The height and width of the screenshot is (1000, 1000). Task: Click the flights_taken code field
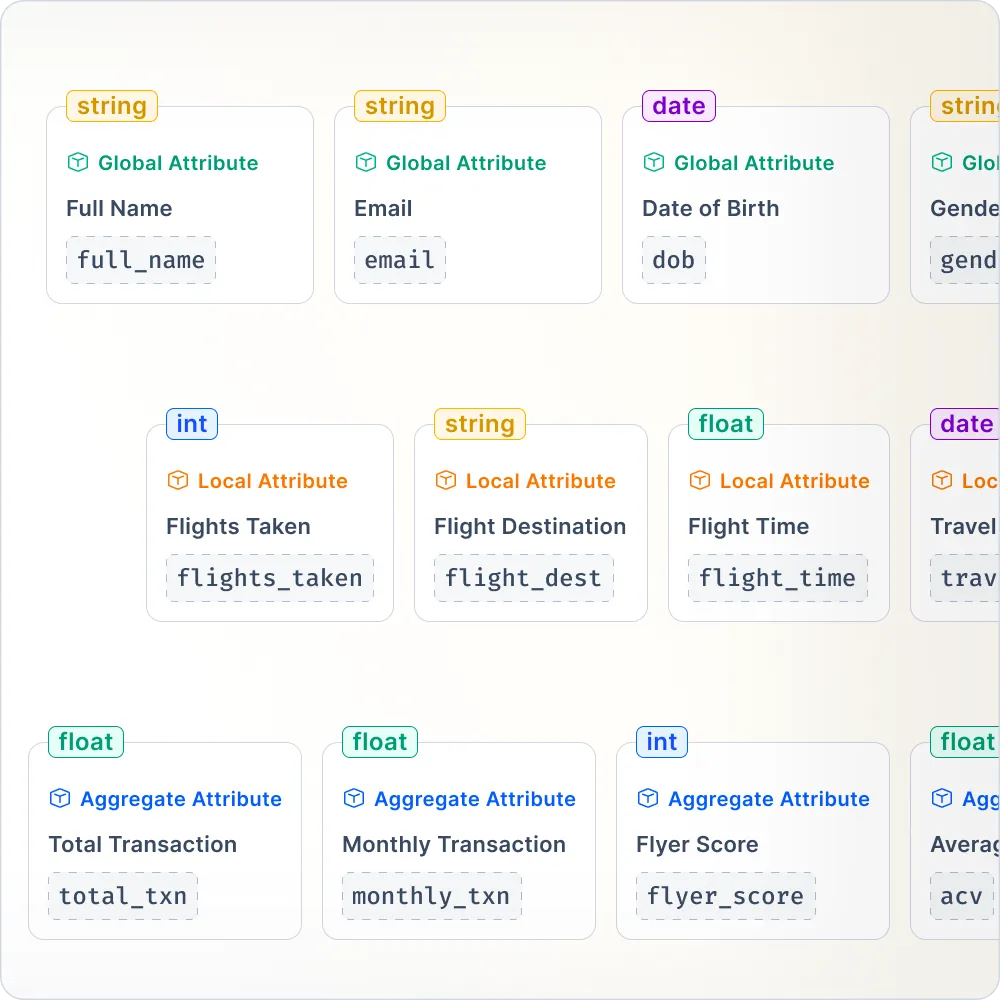pyautogui.click(x=269, y=578)
